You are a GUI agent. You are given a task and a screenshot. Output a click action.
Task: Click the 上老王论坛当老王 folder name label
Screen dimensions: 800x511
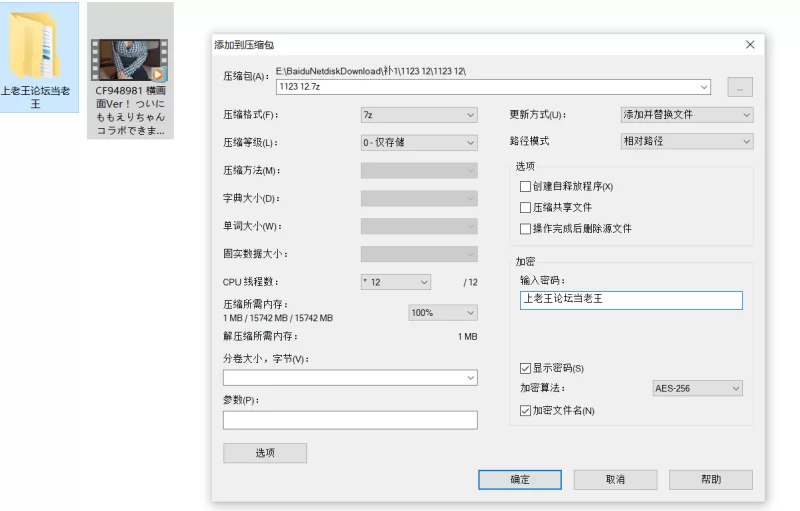click(x=35, y=97)
